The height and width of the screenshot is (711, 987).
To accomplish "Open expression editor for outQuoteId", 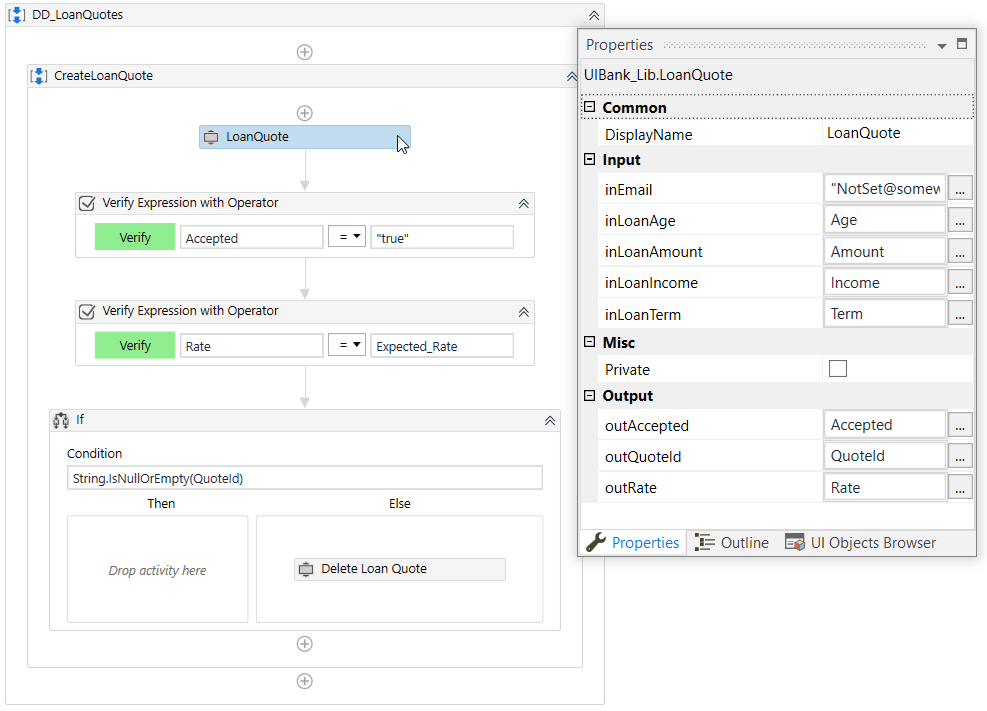I will point(960,456).
